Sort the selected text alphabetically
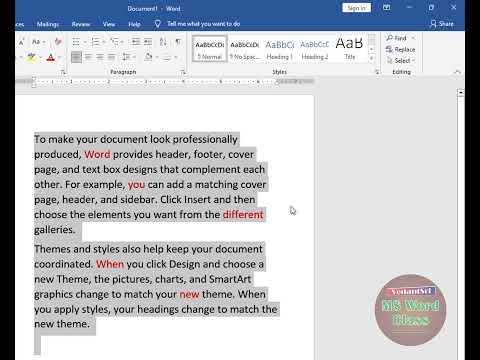Viewport: 480px width, 360px height. [x=163, y=42]
